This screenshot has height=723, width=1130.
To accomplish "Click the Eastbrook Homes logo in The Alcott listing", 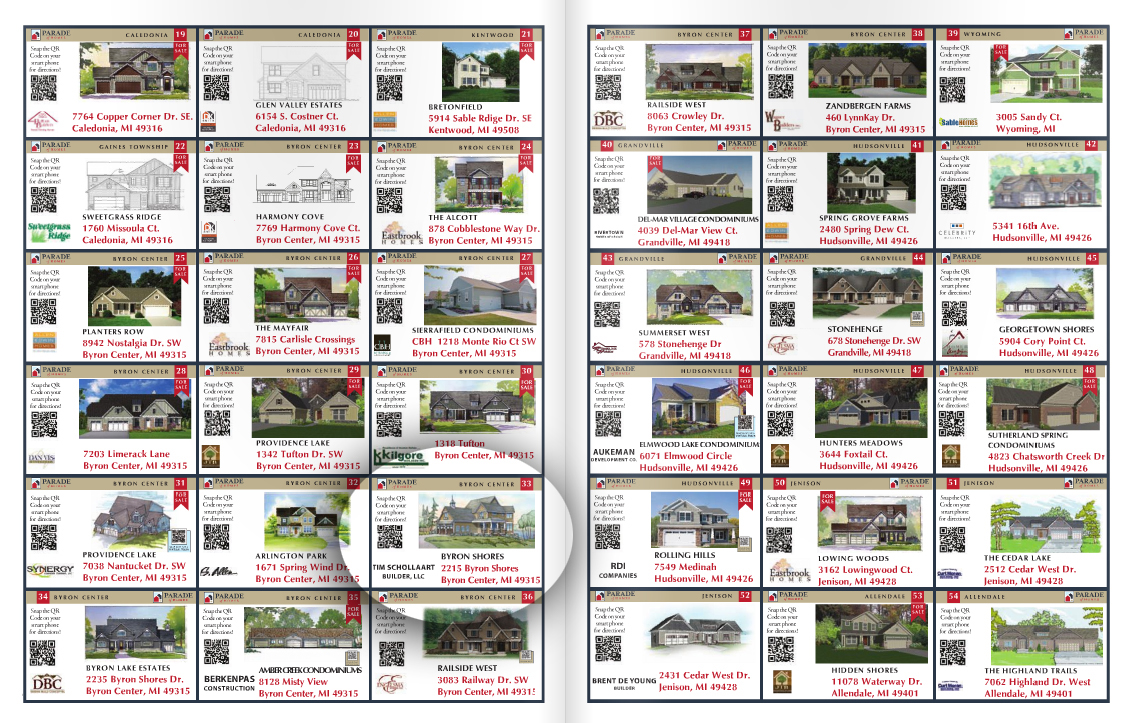I will pyautogui.click(x=401, y=236).
